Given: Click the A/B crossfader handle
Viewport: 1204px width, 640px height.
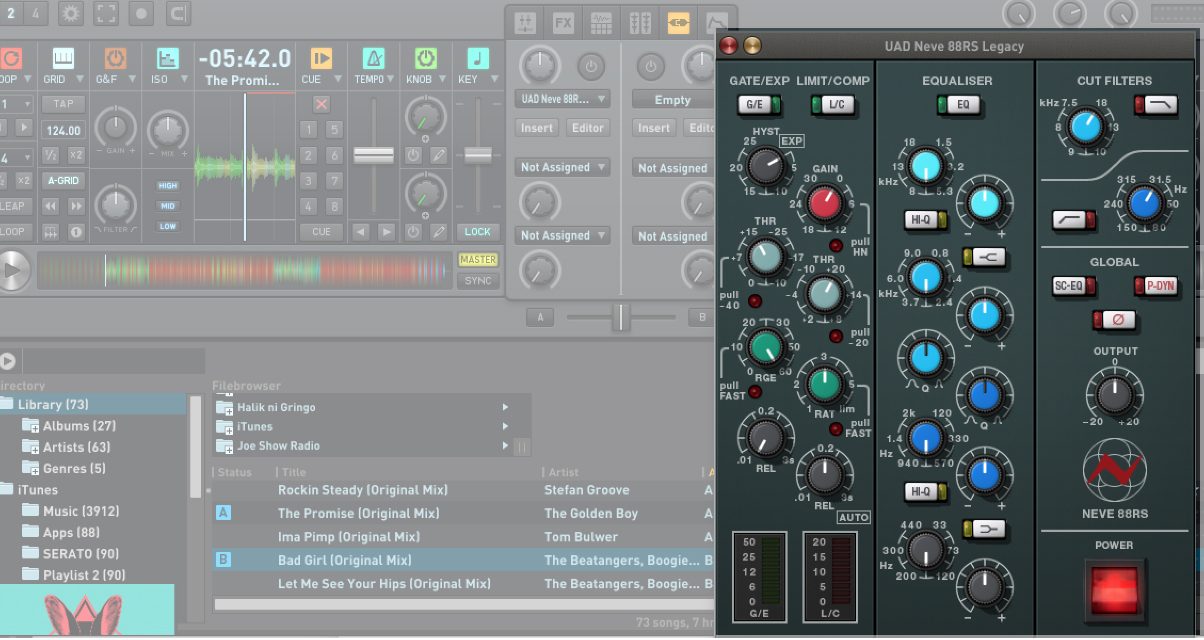Looking at the screenshot, I should coord(621,318).
